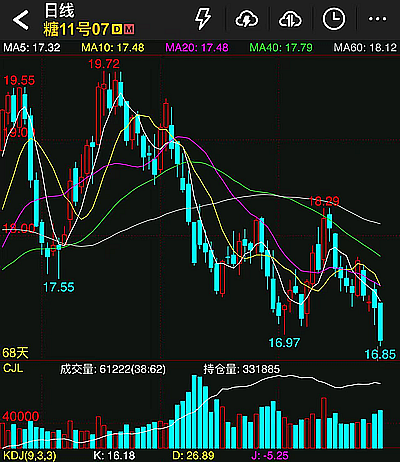Open the cloud chart sync icon
Image resolution: width=400 pixels, height=462 pixels.
[290, 19]
